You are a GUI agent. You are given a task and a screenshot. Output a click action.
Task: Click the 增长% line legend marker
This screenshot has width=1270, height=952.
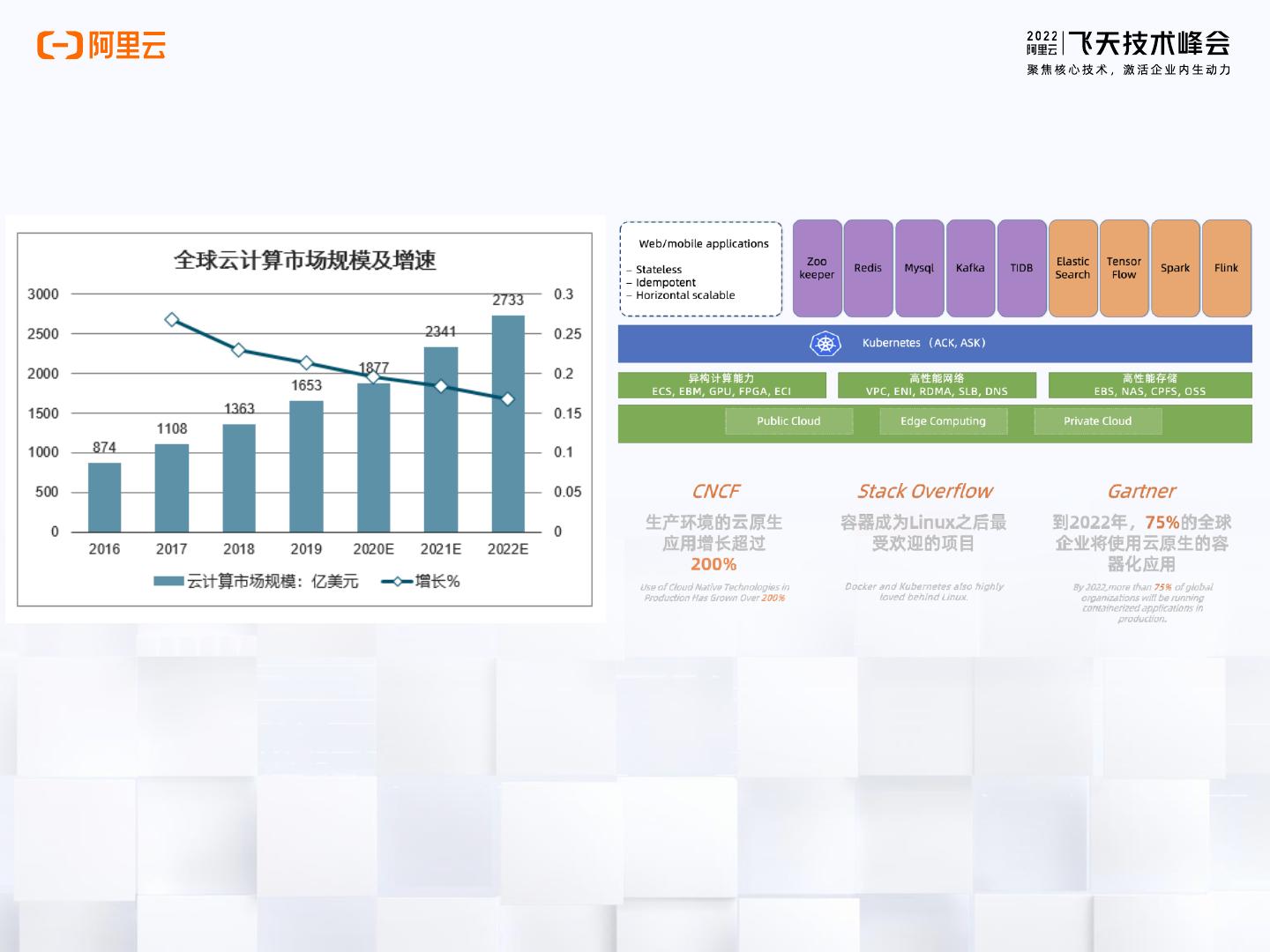tap(397, 582)
